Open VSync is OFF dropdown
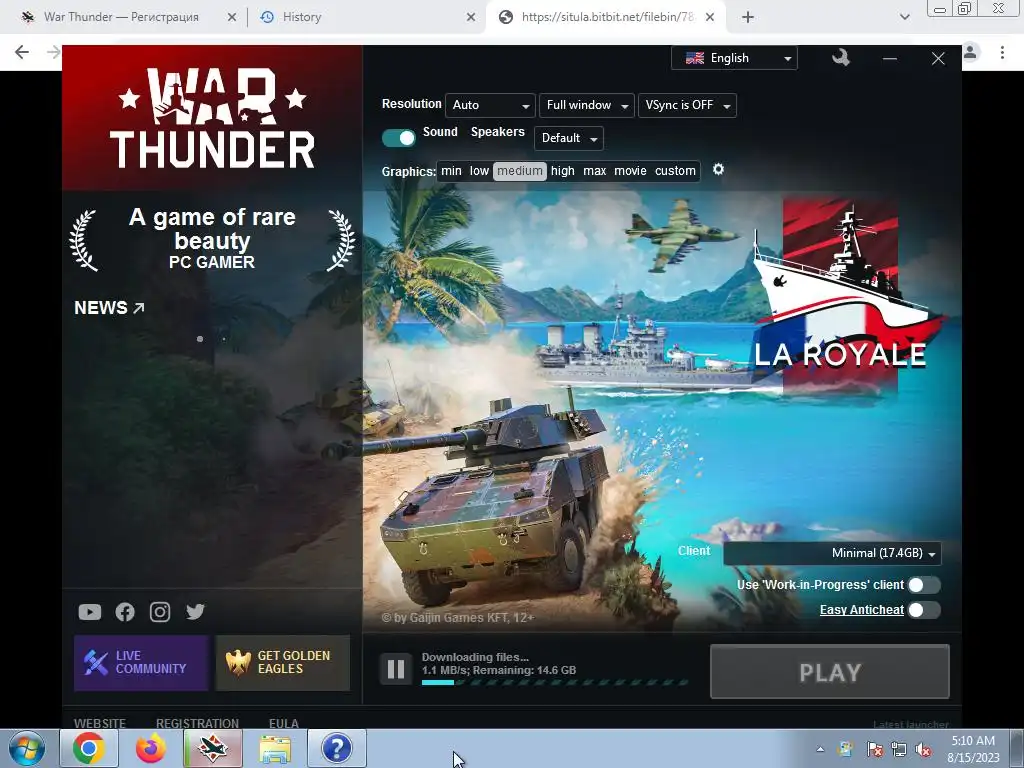Viewport: 1024px width, 768px height. point(687,105)
